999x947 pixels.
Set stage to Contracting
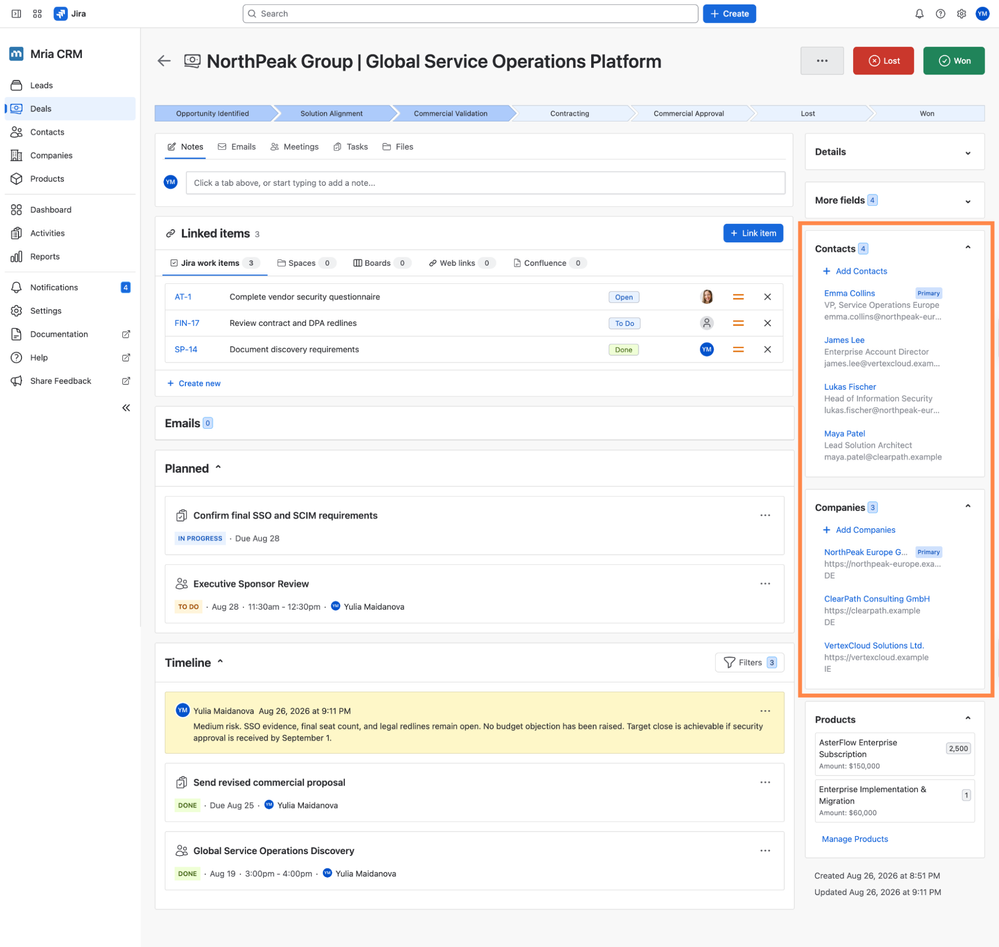pyautogui.click(x=570, y=113)
